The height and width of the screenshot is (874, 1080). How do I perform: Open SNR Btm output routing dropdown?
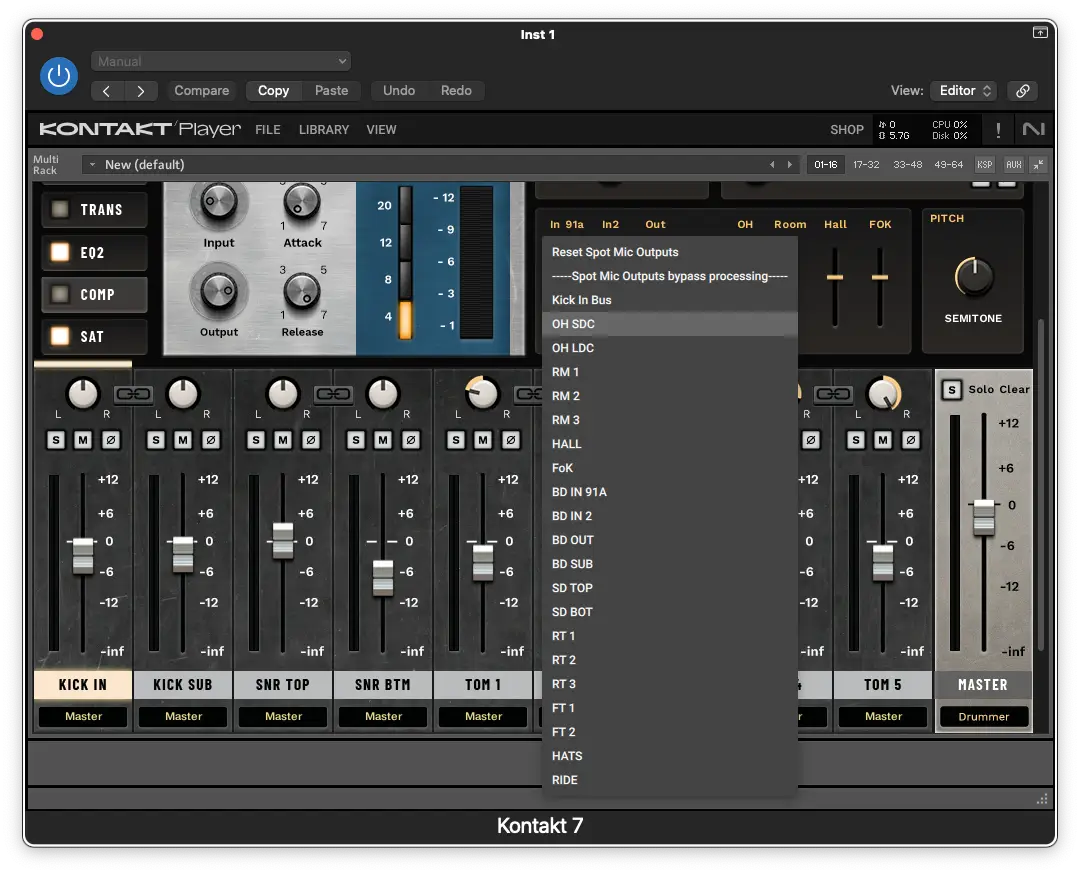click(383, 716)
